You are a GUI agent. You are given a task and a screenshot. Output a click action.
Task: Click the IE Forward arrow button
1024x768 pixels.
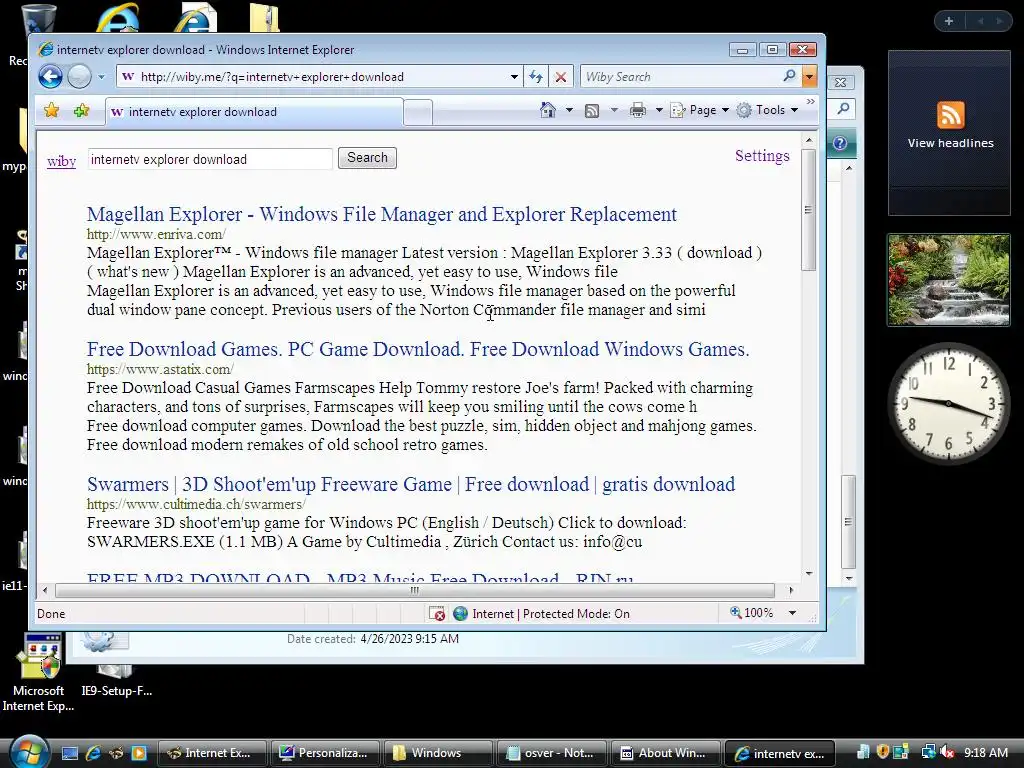(79, 76)
